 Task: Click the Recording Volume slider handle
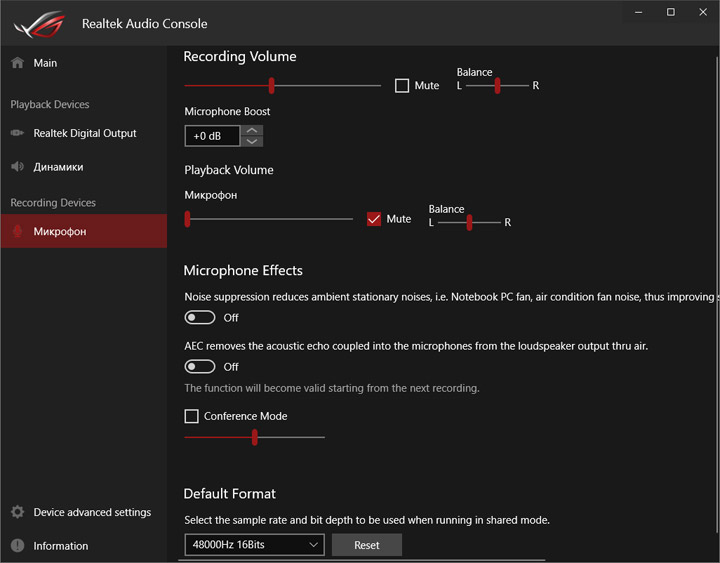pyautogui.click(x=271, y=86)
